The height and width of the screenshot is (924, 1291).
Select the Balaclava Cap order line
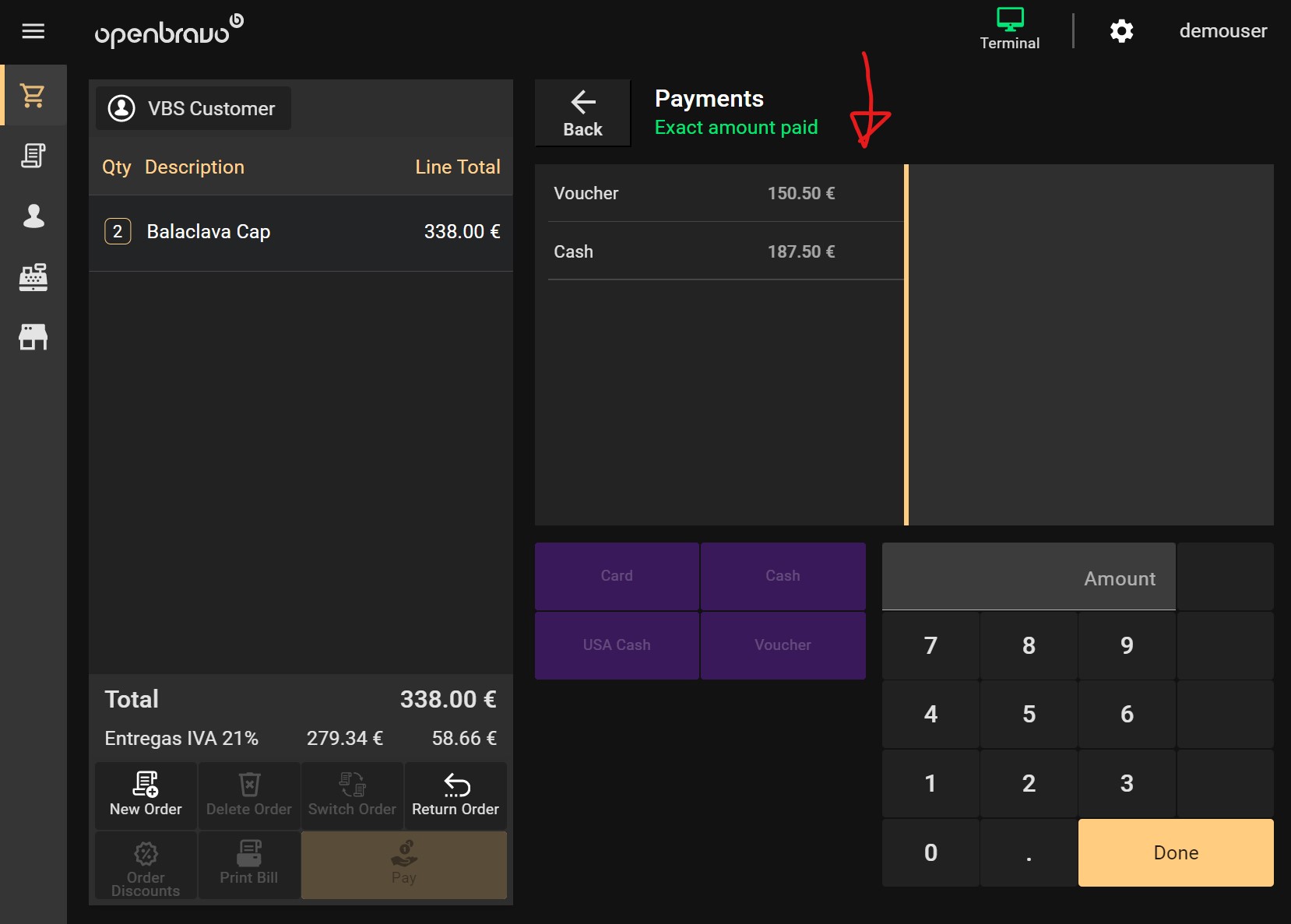[x=301, y=232]
